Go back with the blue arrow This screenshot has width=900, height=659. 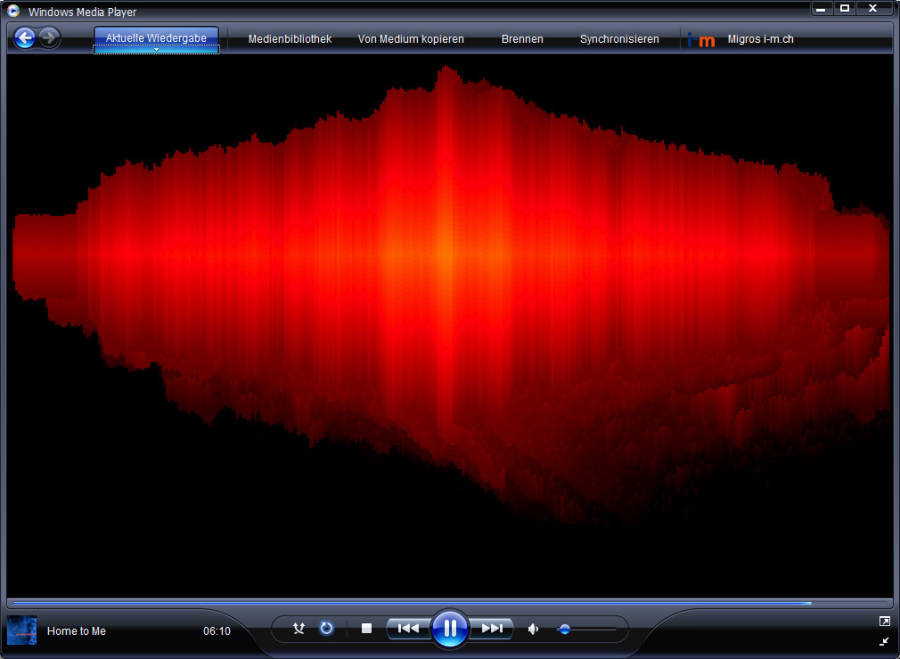(25, 38)
